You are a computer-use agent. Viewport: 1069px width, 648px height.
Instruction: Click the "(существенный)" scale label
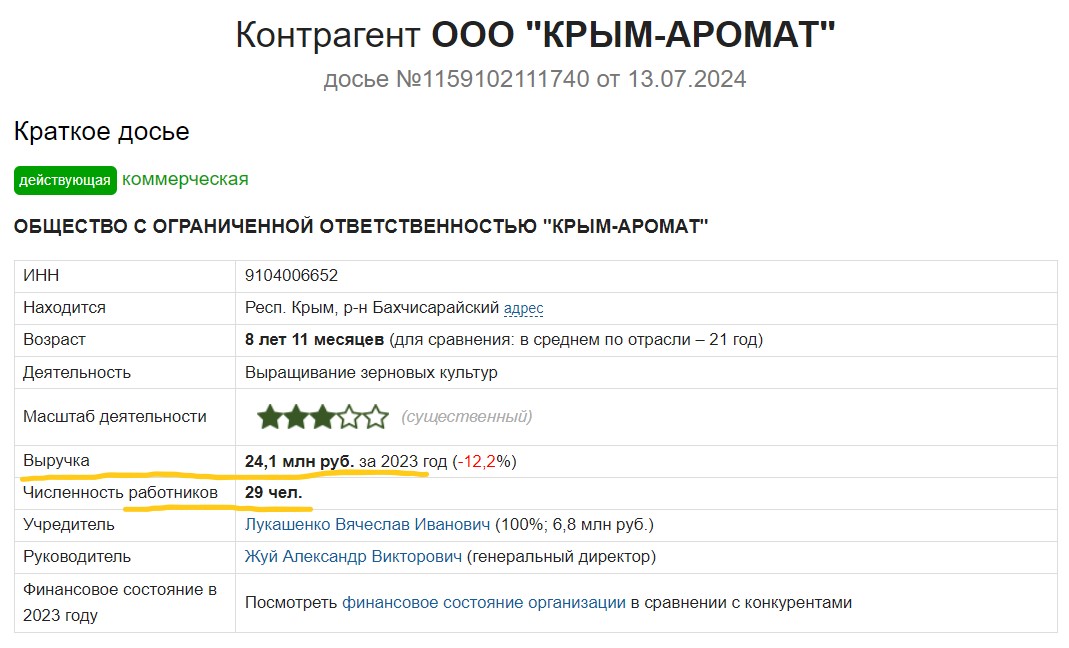(x=467, y=417)
